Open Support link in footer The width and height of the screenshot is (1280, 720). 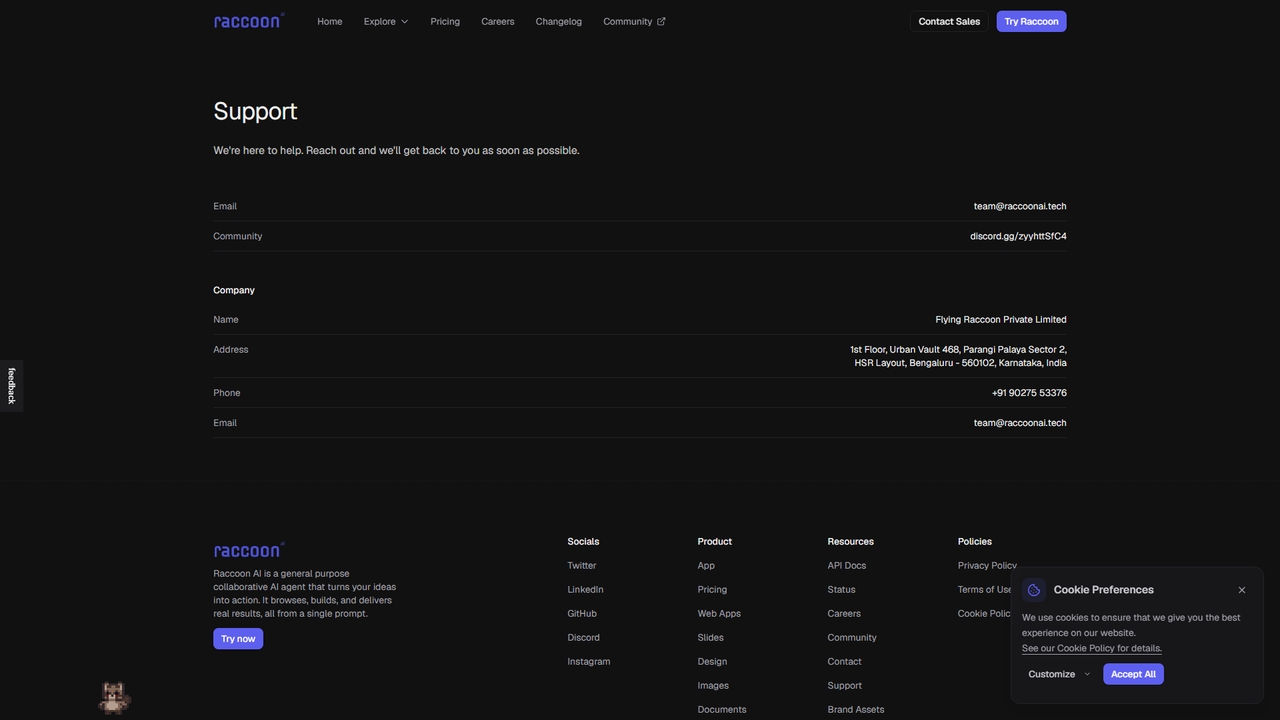(x=845, y=685)
